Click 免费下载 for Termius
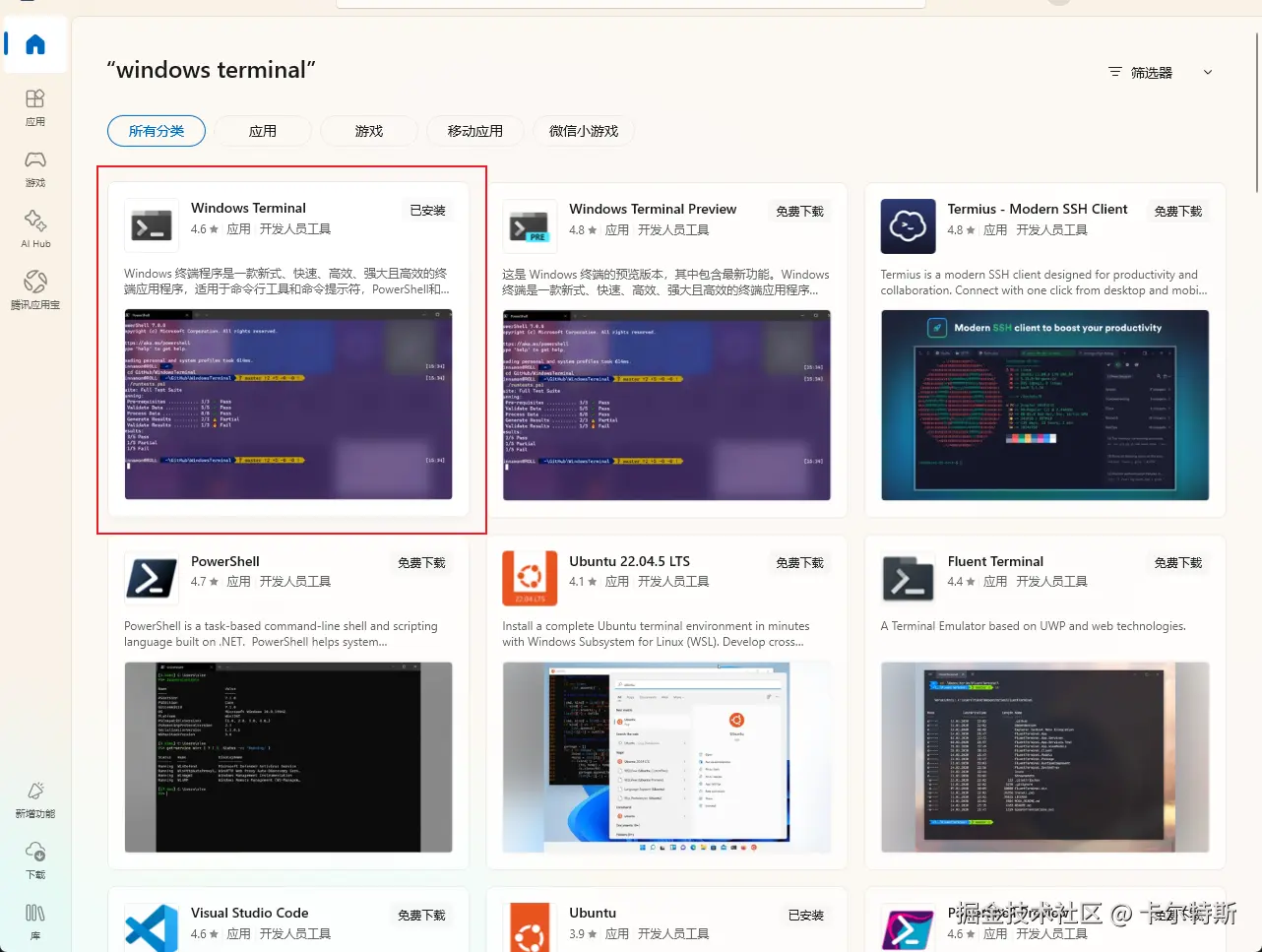Image resolution: width=1262 pixels, height=952 pixels. point(1177,210)
